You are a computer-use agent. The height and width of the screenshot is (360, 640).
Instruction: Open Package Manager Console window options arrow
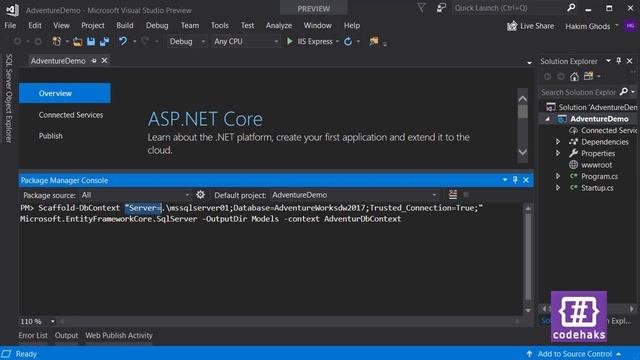point(505,180)
